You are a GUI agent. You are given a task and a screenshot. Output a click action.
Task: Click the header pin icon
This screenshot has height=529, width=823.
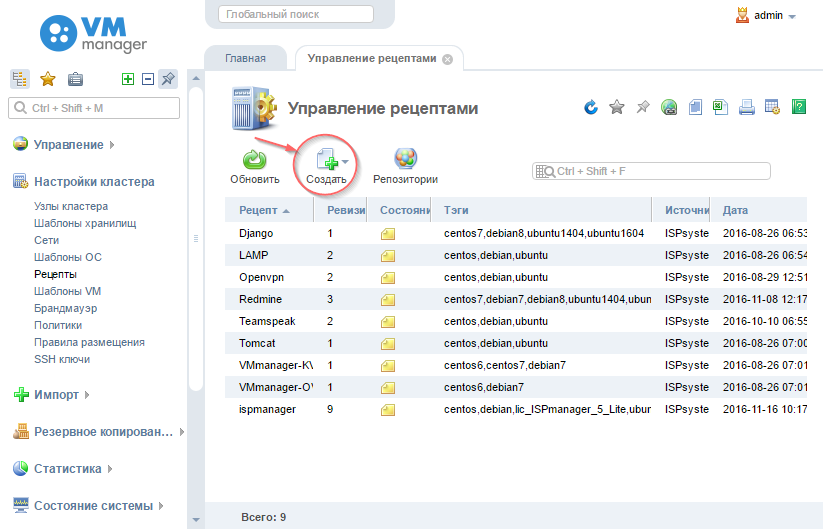tap(643, 107)
